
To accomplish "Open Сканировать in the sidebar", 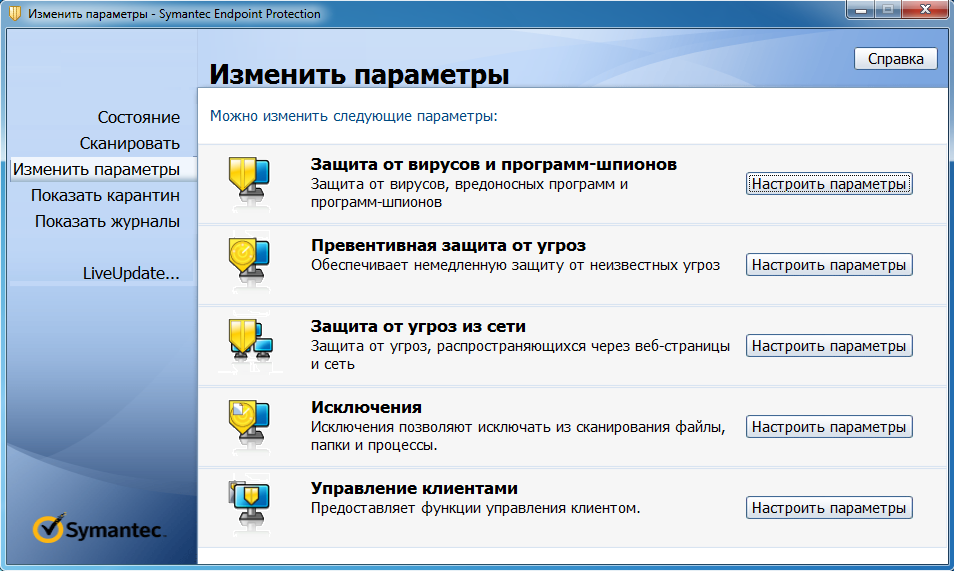I will [x=130, y=143].
